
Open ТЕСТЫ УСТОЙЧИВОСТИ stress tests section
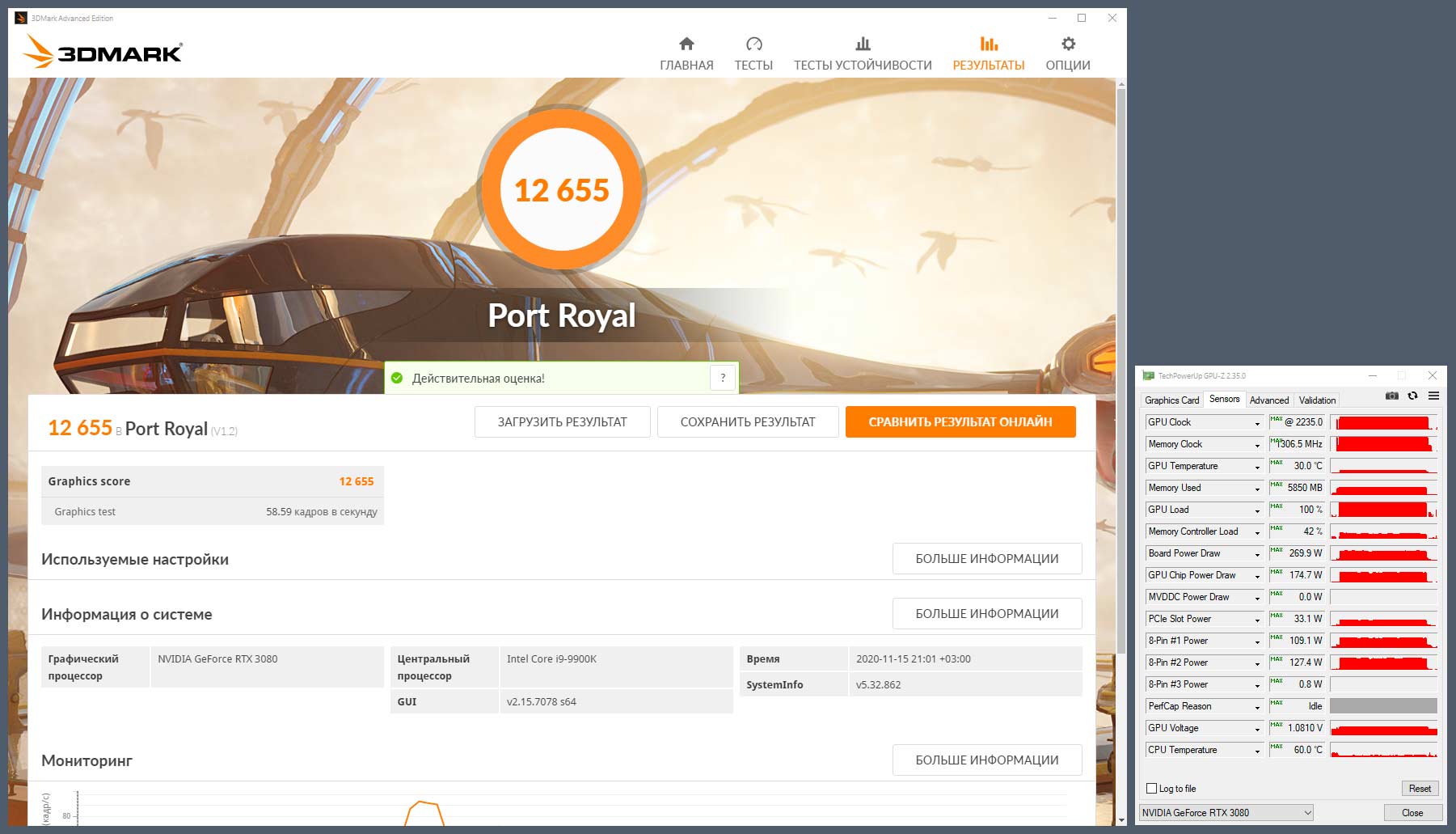(x=863, y=54)
